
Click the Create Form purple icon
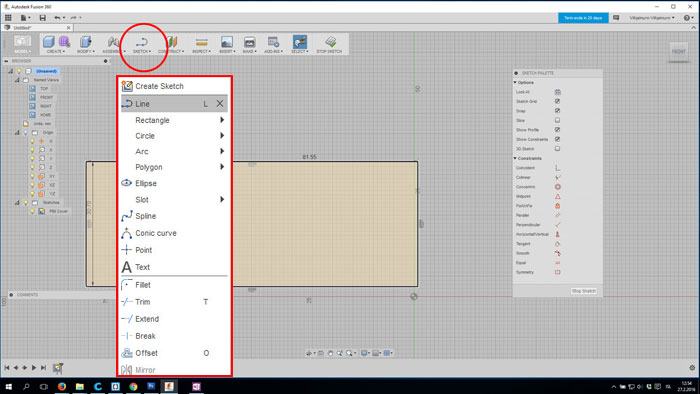pos(64,42)
